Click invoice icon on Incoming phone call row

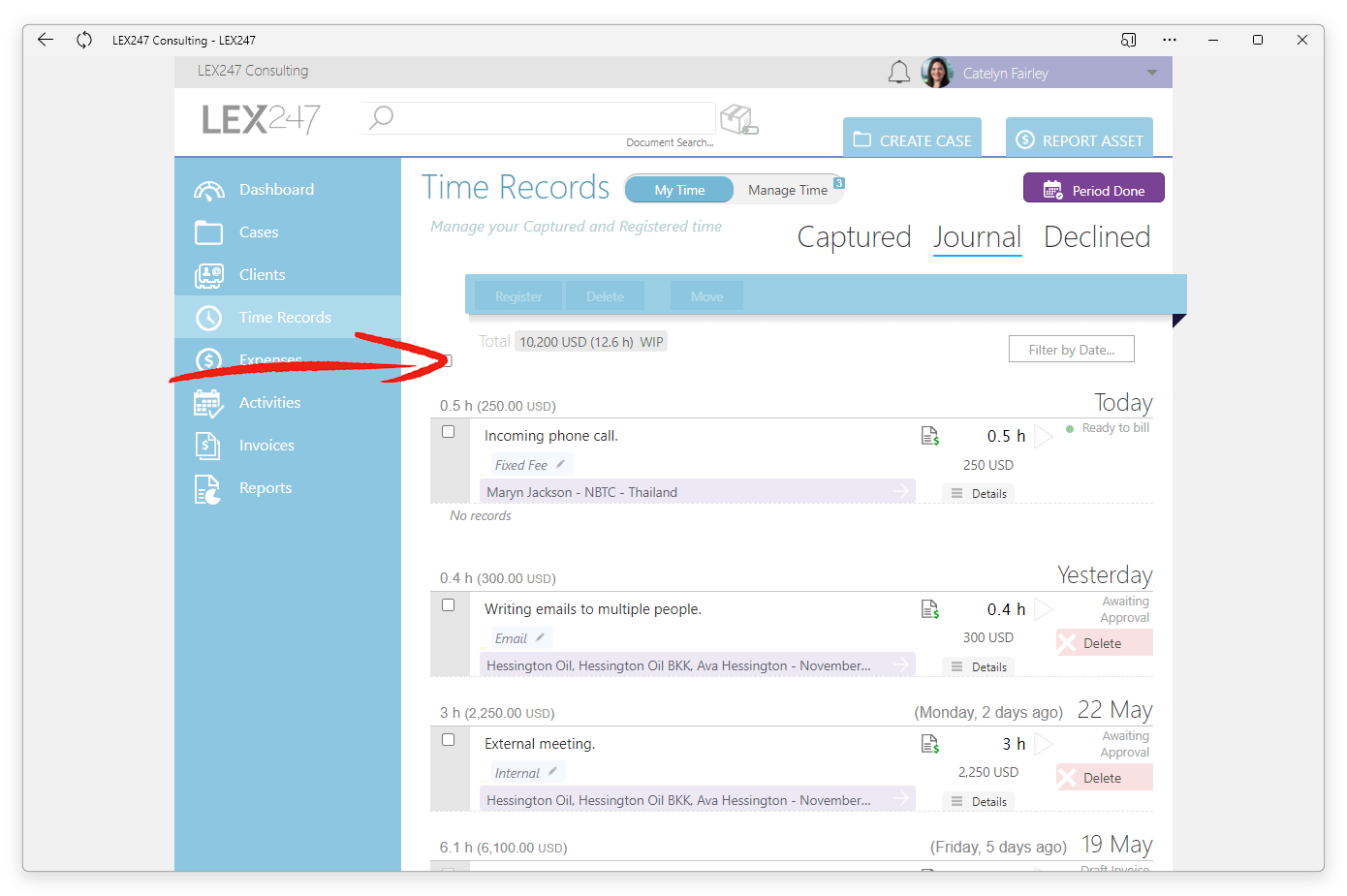(930, 436)
